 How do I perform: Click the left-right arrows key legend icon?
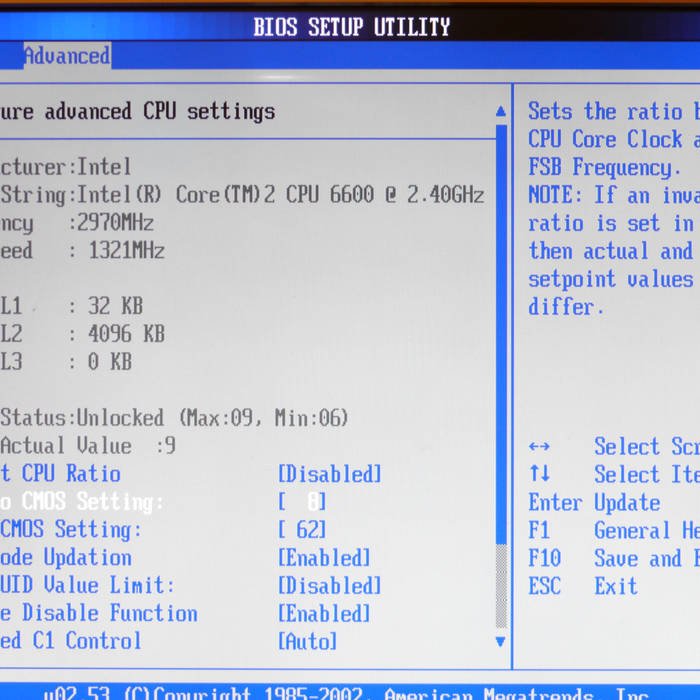[539, 446]
